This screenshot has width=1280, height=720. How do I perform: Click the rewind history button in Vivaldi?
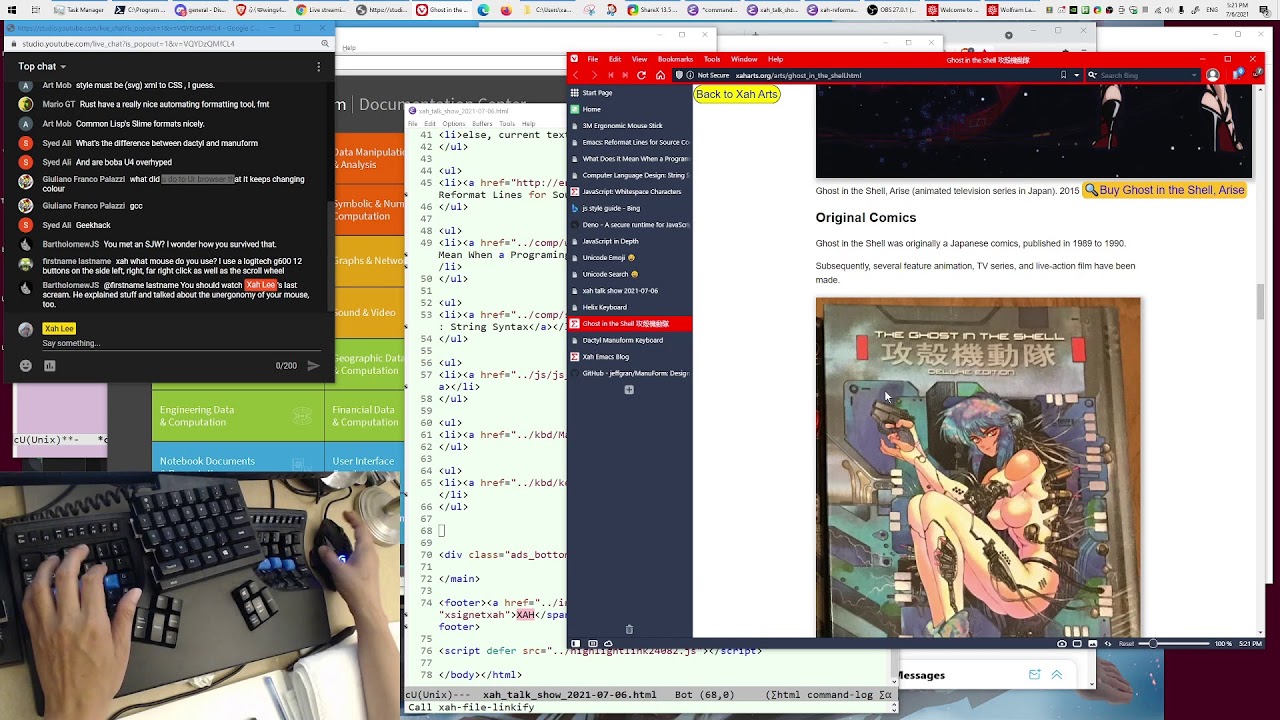coord(610,75)
